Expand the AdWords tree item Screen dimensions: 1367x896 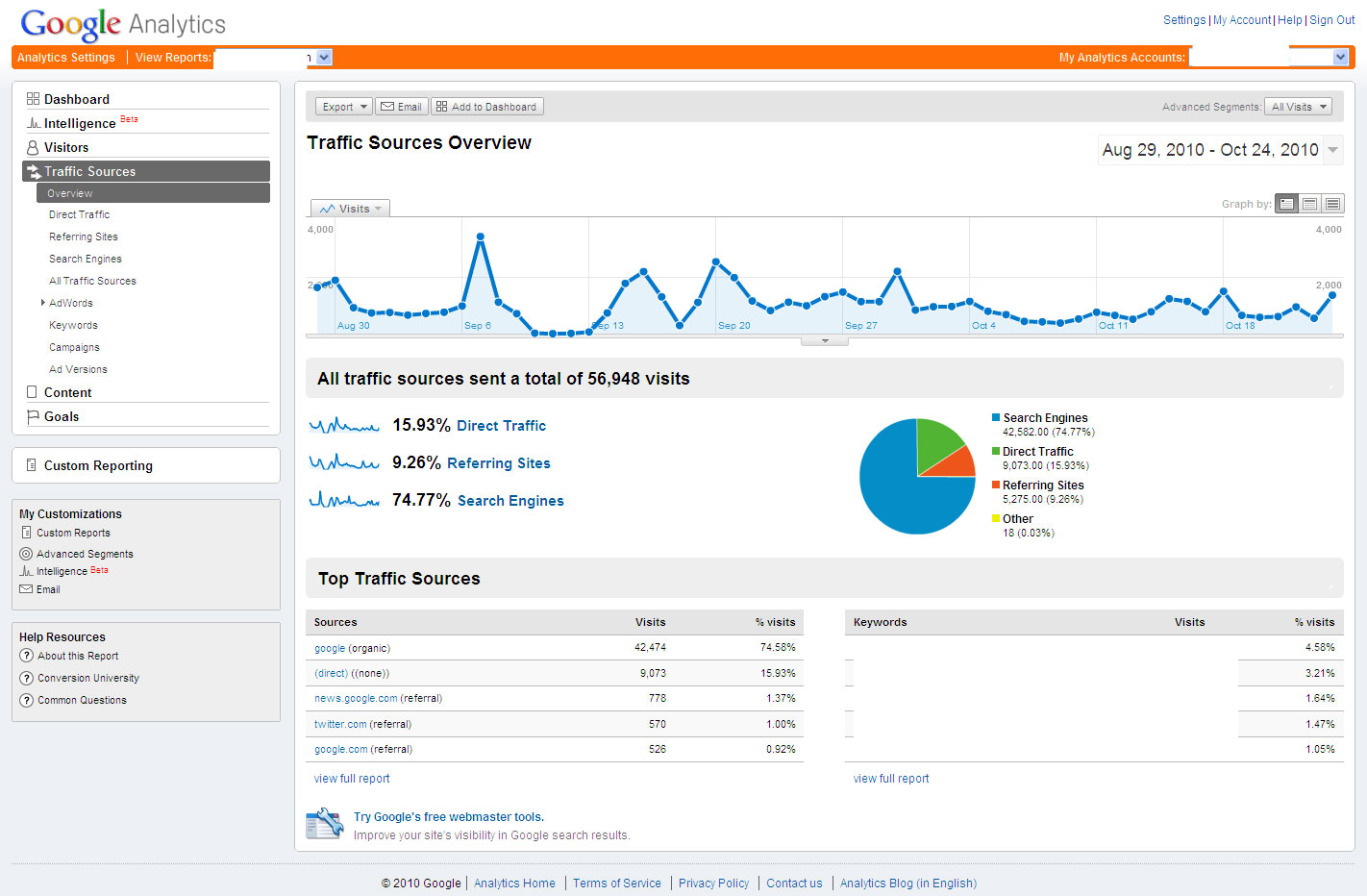(43, 303)
